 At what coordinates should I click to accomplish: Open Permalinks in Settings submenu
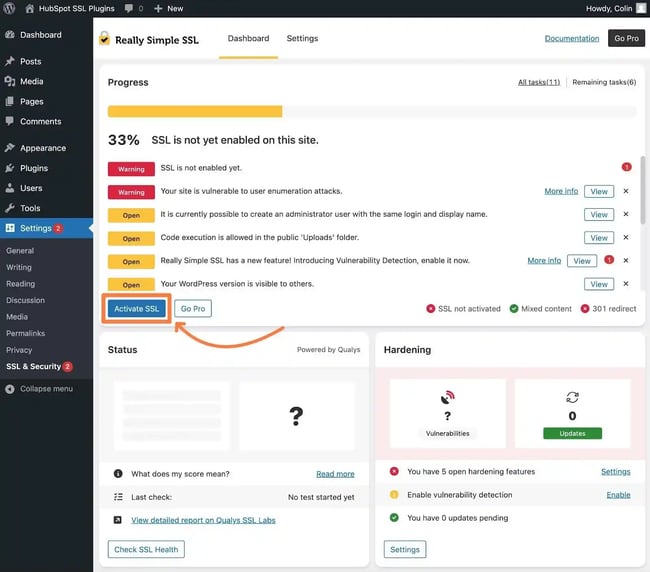(25, 333)
